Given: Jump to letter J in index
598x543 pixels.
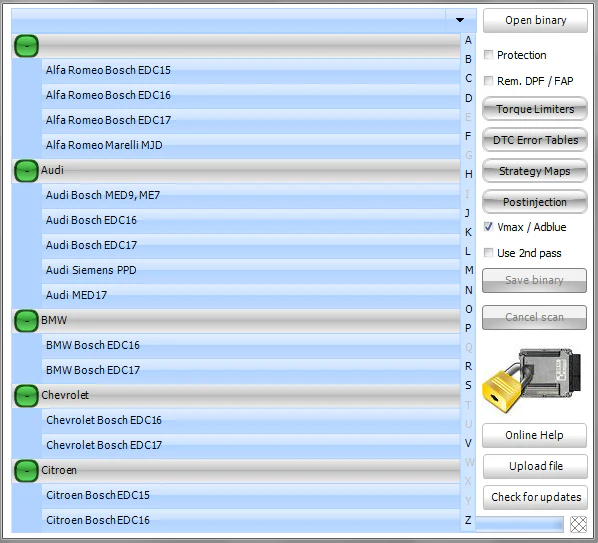Looking at the screenshot, I should [x=468, y=213].
